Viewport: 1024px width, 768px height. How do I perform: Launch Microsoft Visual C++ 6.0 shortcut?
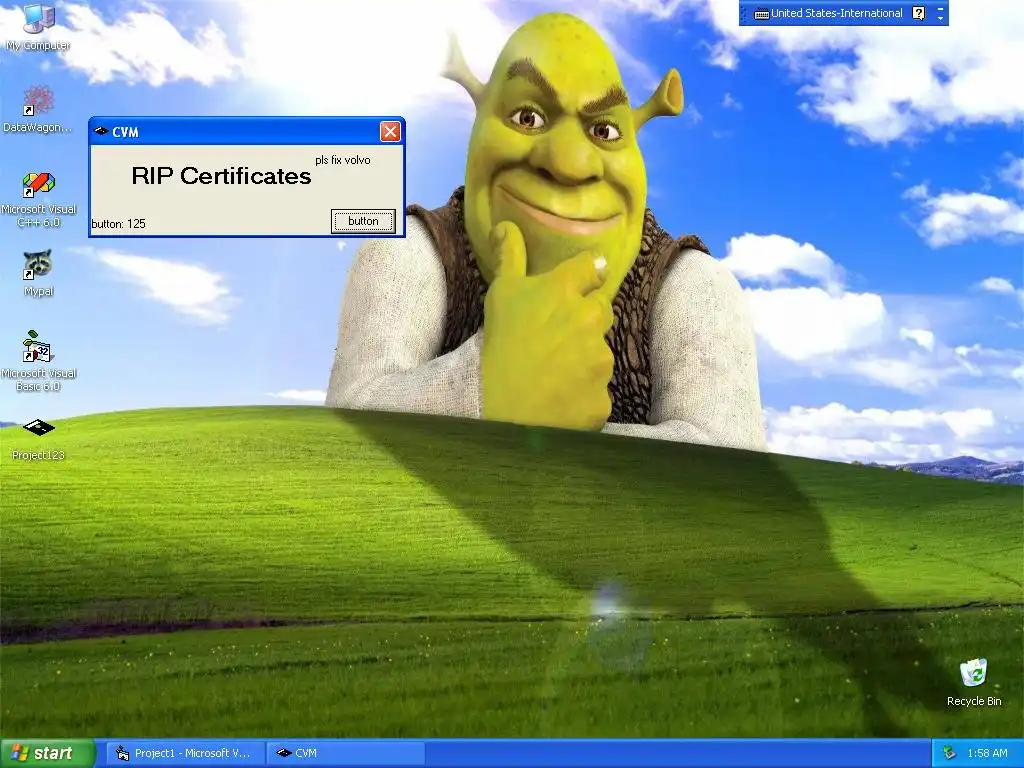pos(38,200)
